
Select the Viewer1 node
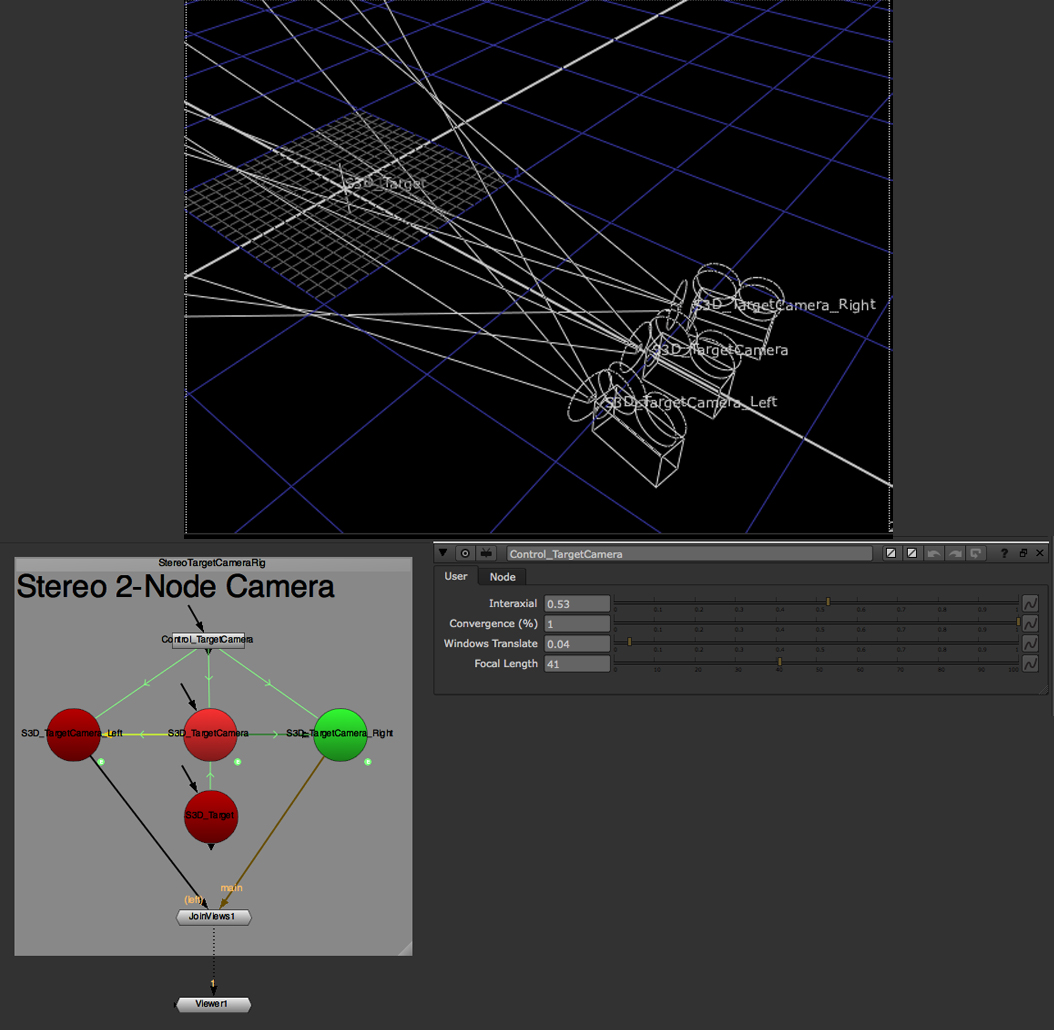pyautogui.click(x=212, y=1004)
